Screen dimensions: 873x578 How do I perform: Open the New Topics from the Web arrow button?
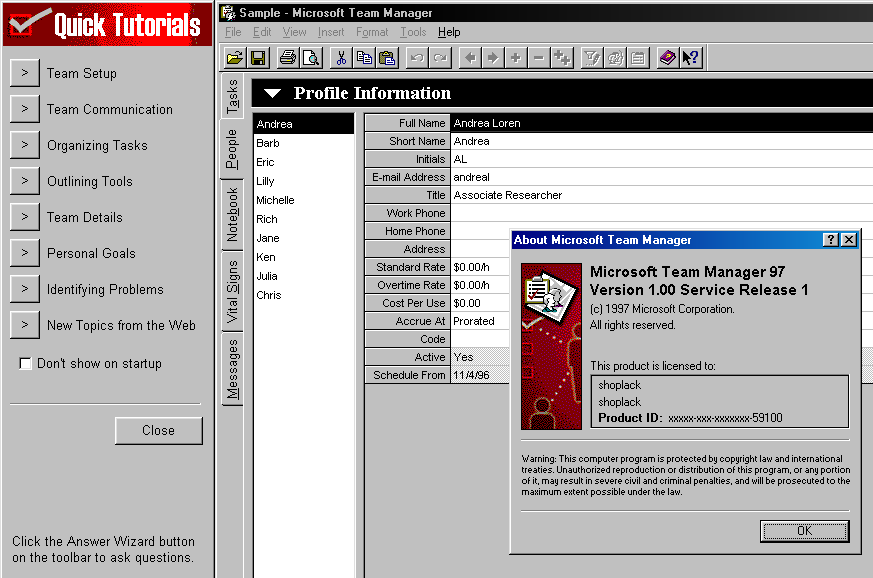[x=24, y=325]
